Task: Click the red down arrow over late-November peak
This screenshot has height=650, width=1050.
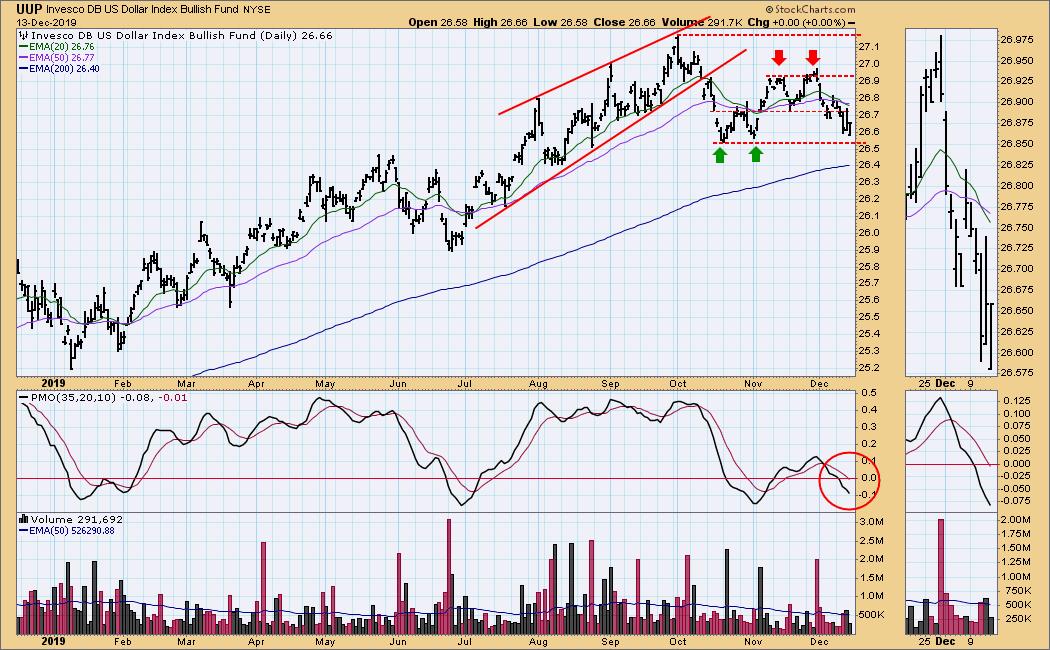Action: (814, 58)
